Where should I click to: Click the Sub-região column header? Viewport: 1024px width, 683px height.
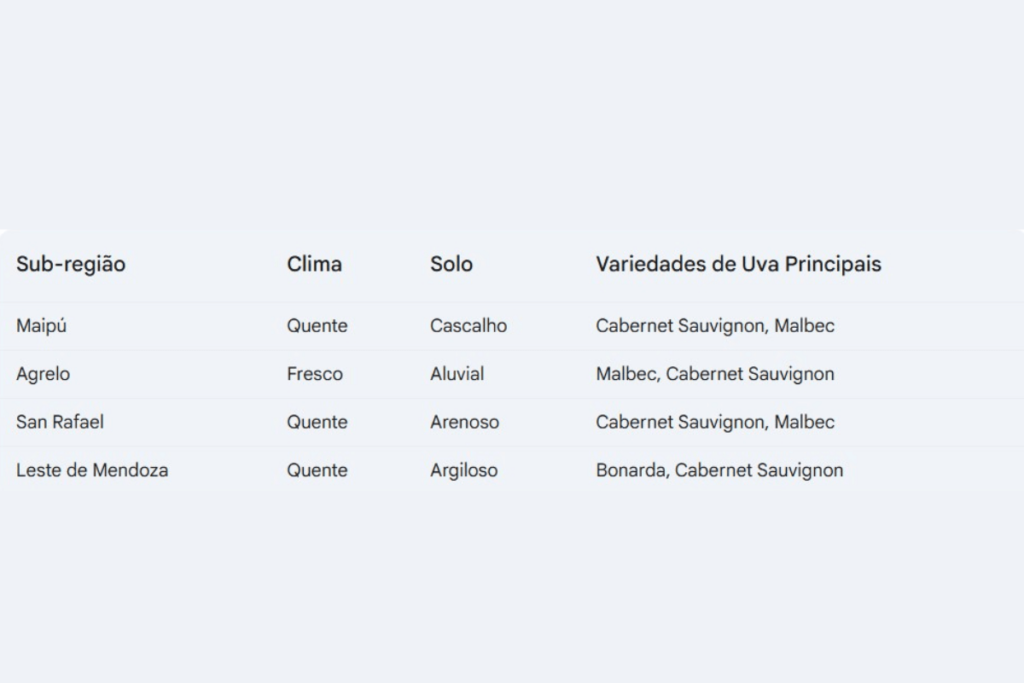(71, 264)
